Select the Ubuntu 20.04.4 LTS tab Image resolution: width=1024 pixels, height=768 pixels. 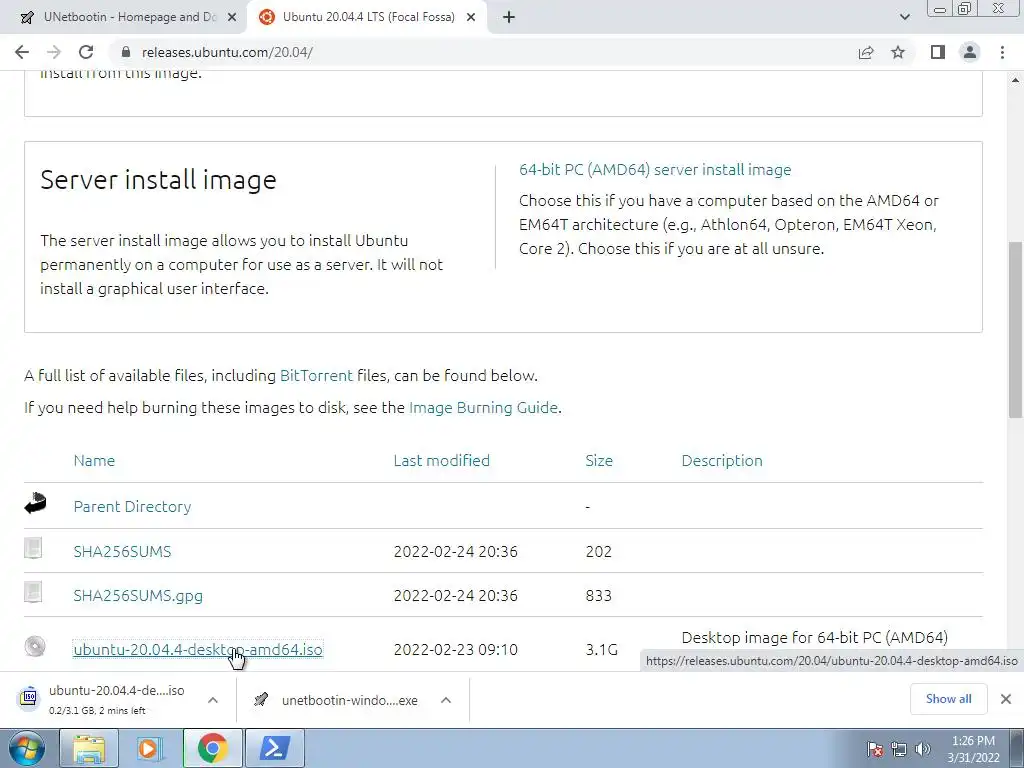tap(368, 18)
